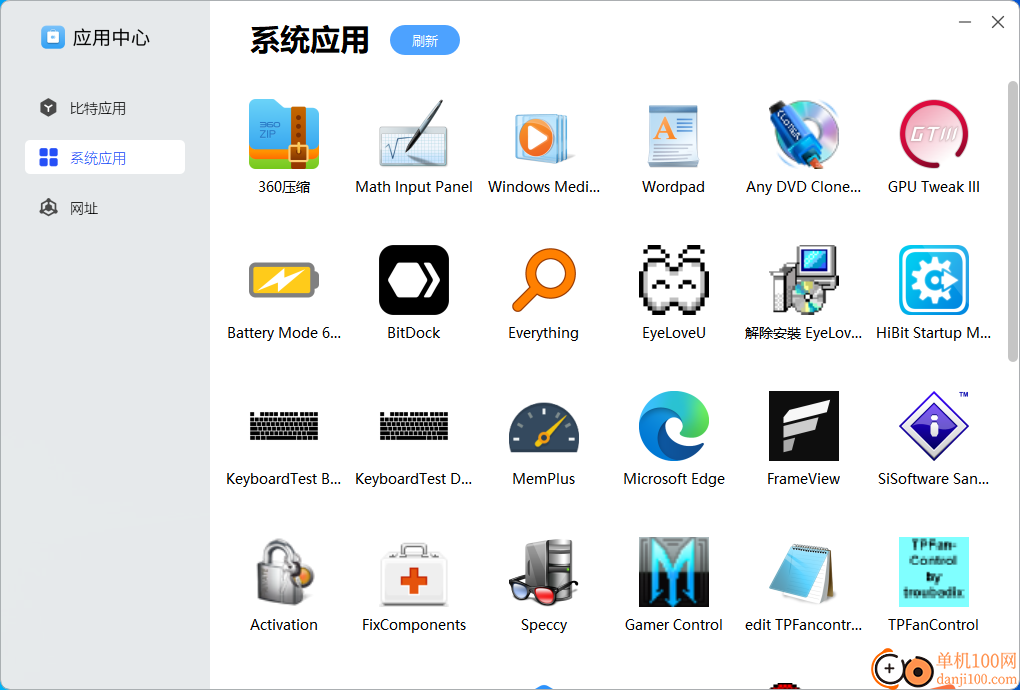Screen dimensions: 1020x690
Task: Open Microsoft Edge icon
Action: click(x=673, y=426)
